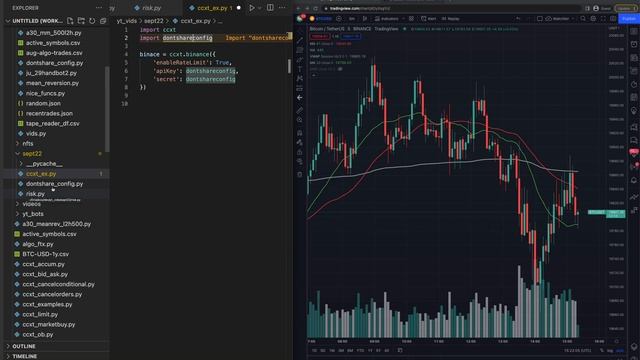Screen dimensions: 640x360
Task: Open the TradingView Indicators menu
Action: pyautogui.click(x=387, y=19)
